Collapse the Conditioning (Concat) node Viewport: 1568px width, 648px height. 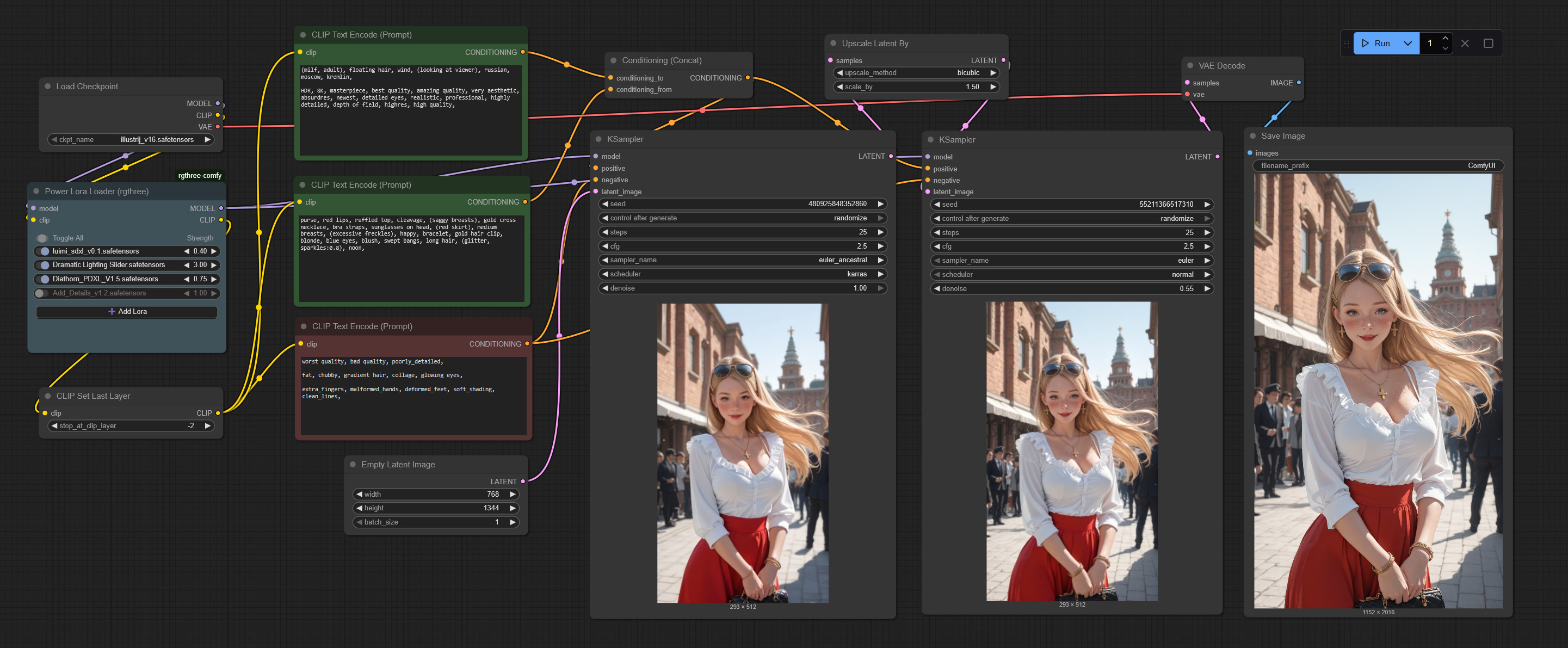click(614, 60)
